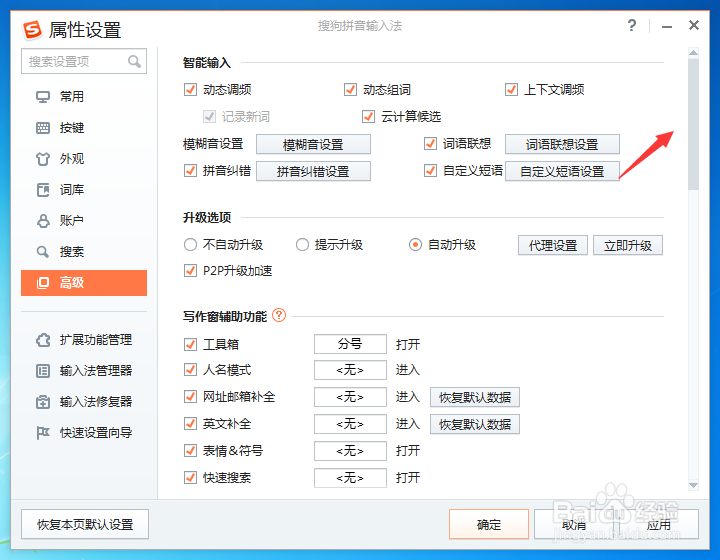Go to the 词库 settings page

(84, 190)
